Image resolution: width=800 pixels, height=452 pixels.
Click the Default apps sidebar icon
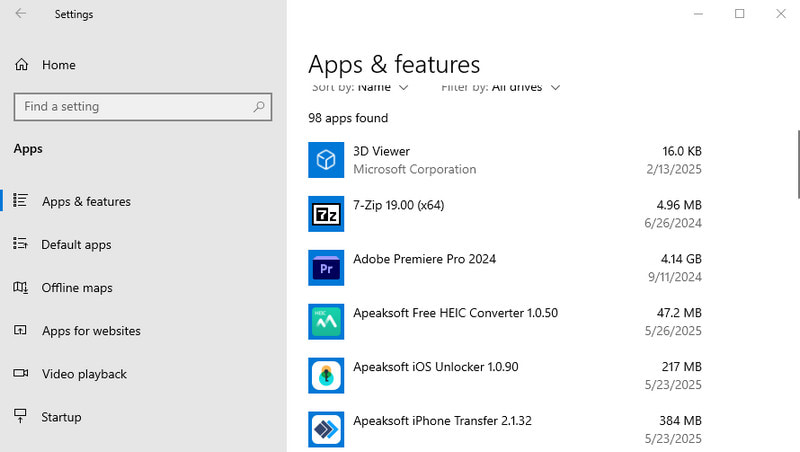click(x=20, y=244)
